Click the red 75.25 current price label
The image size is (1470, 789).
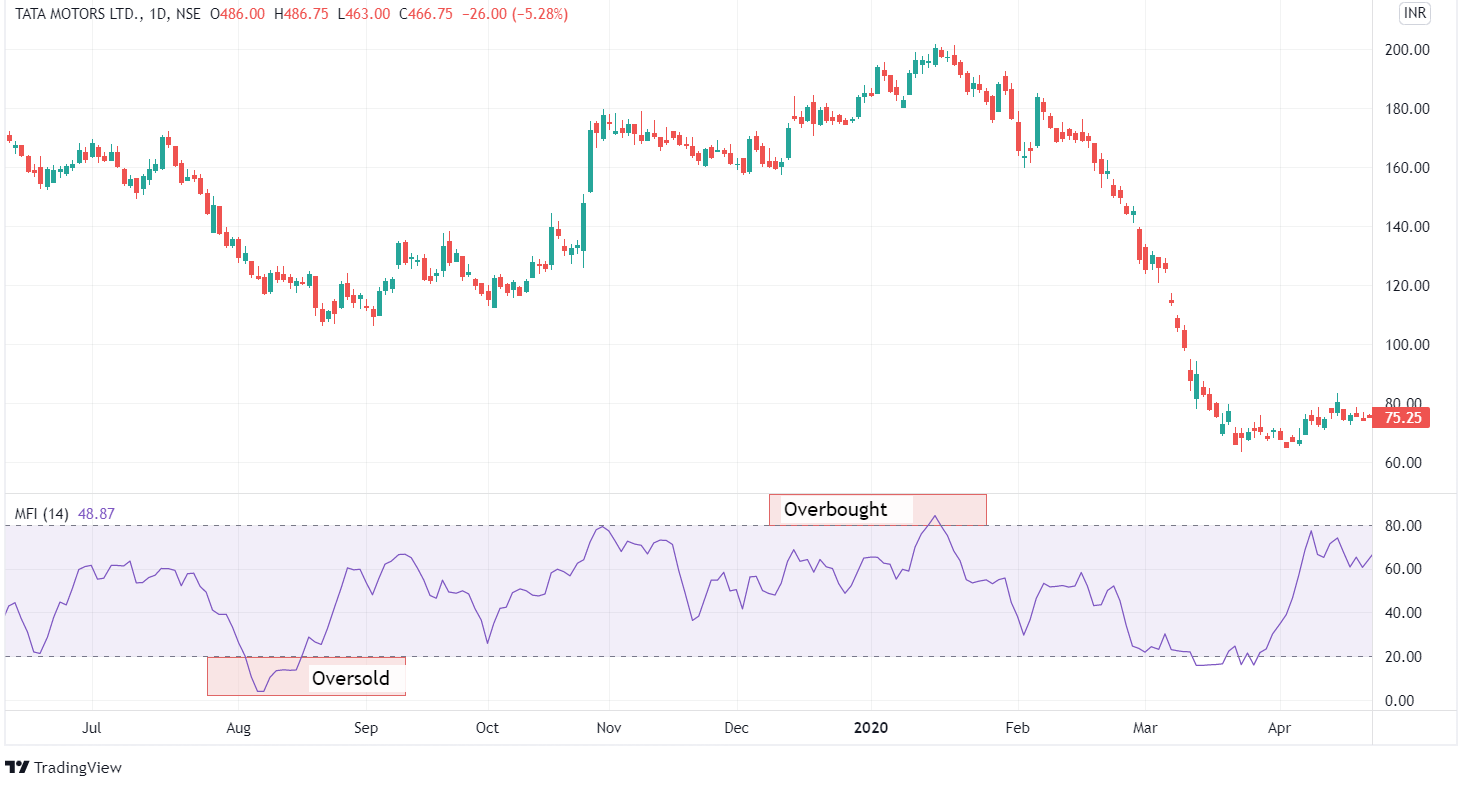click(x=1401, y=418)
